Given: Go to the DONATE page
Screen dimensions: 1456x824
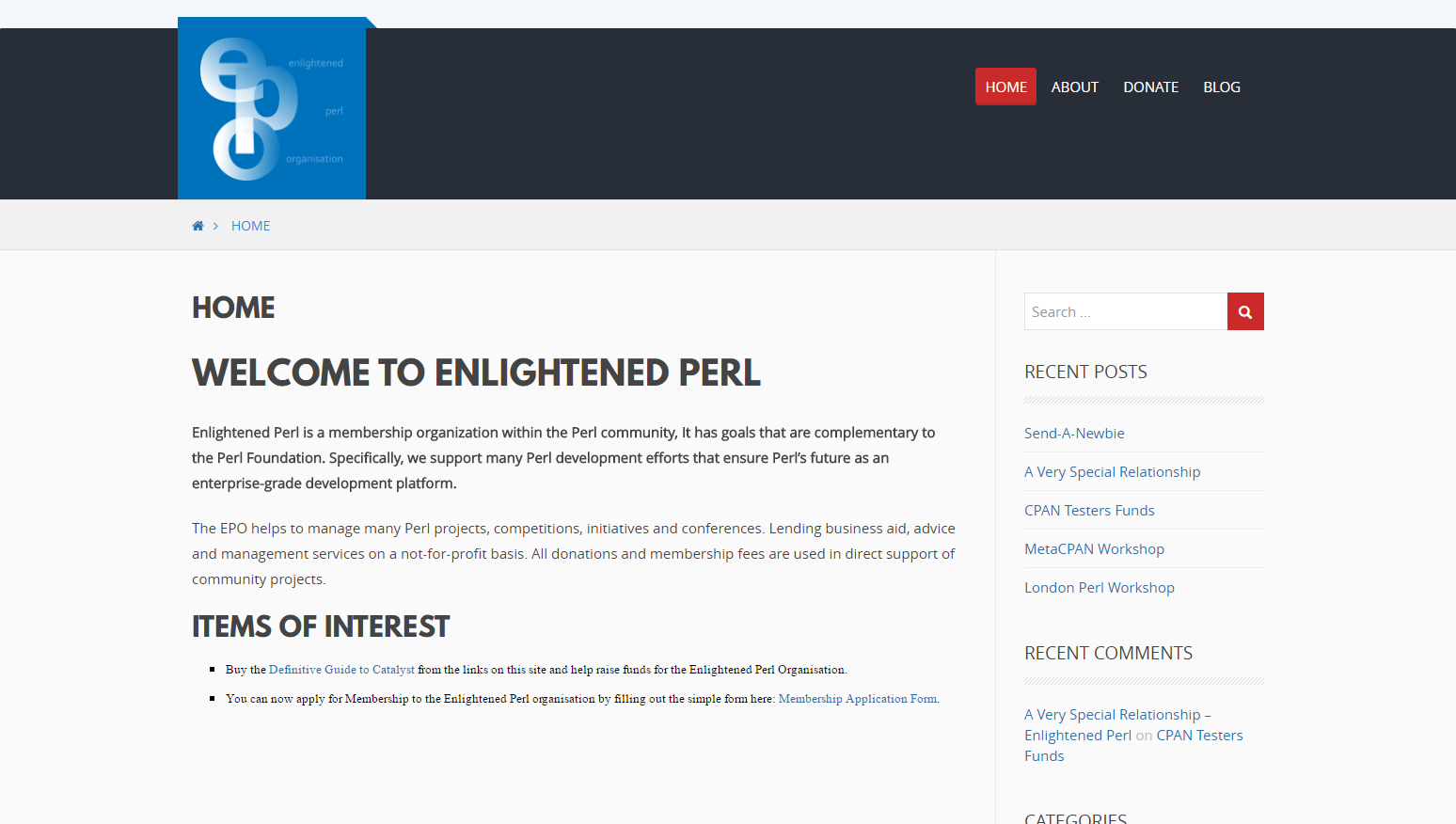Looking at the screenshot, I should tap(1150, 87).
